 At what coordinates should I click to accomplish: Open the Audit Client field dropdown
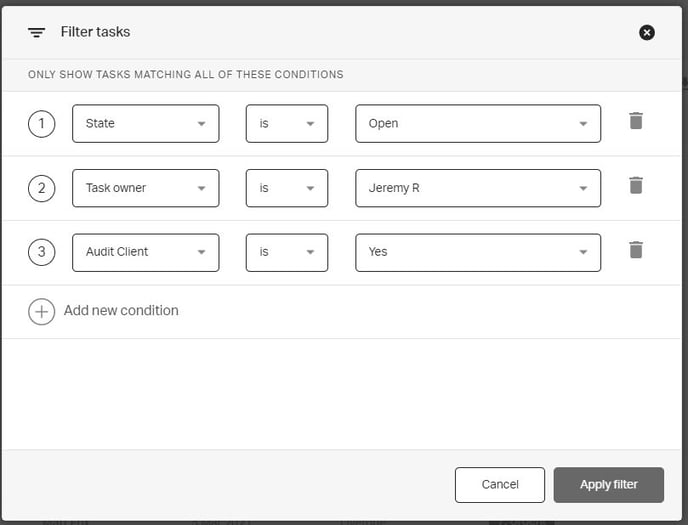tap(145, 252)
